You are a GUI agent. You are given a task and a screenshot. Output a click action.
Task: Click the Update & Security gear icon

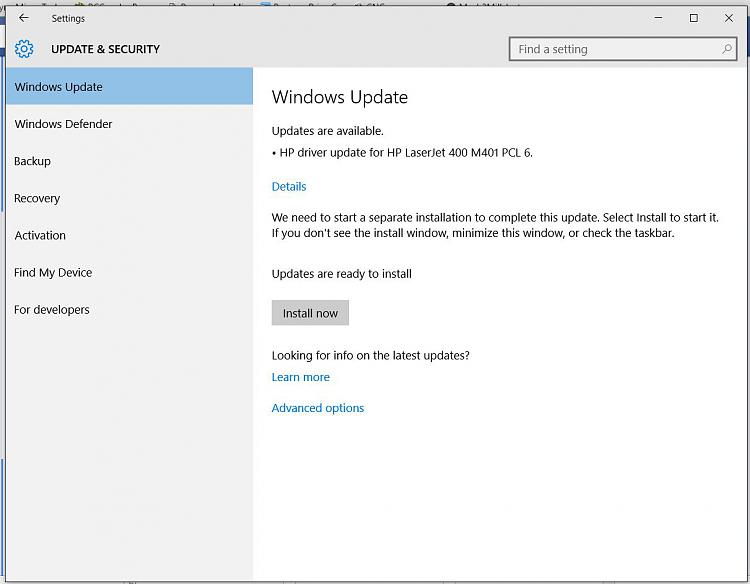point(24,49)
